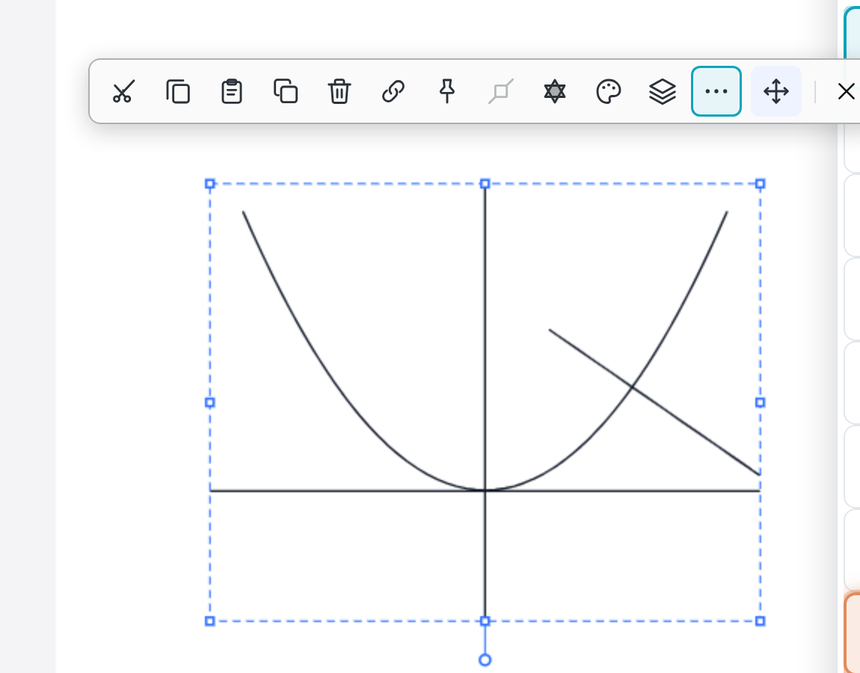This screenshot has width=860, height=673.
Task: Select the bottom-right resize handle
Action: tap(760, 621)
